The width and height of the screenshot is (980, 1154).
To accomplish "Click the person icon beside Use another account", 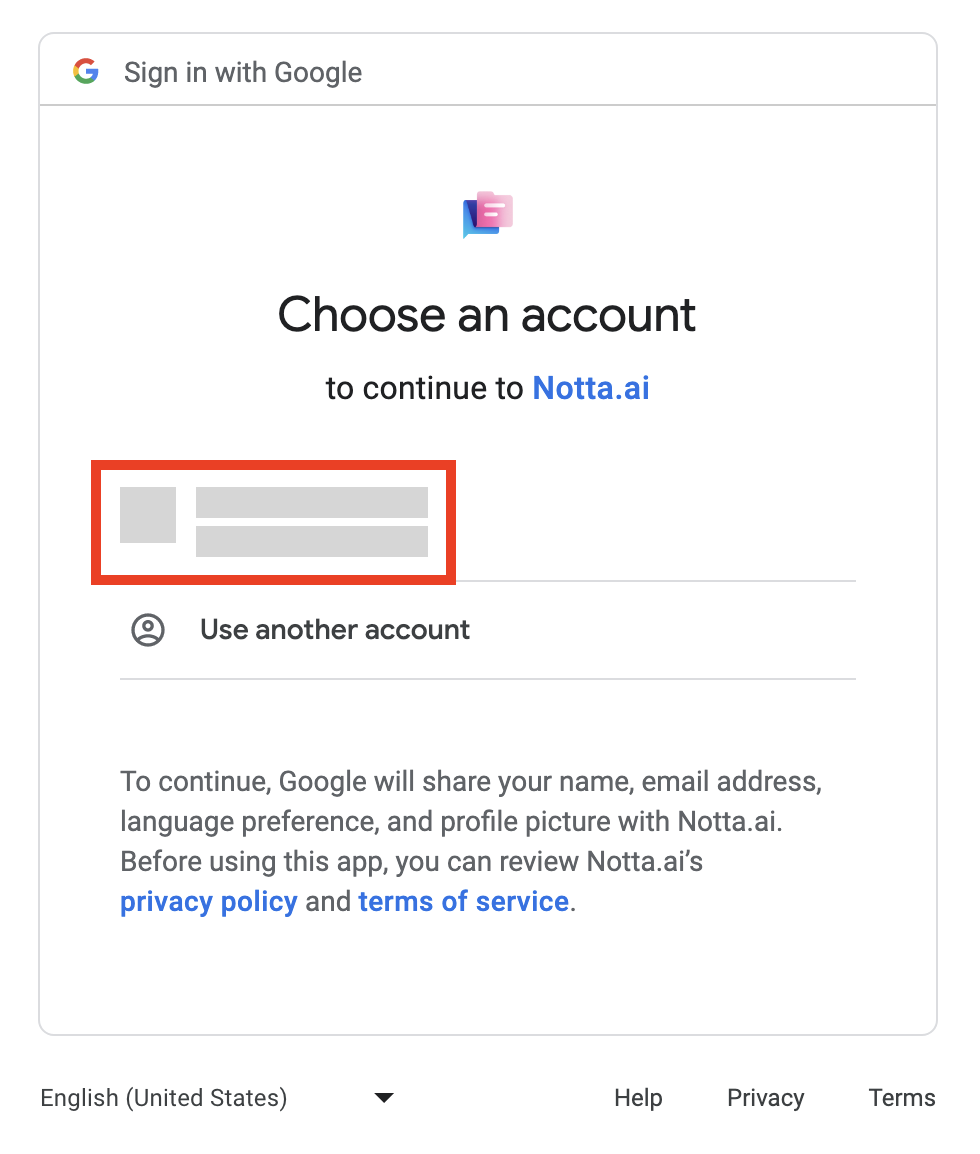I will (x=148, y=630).
